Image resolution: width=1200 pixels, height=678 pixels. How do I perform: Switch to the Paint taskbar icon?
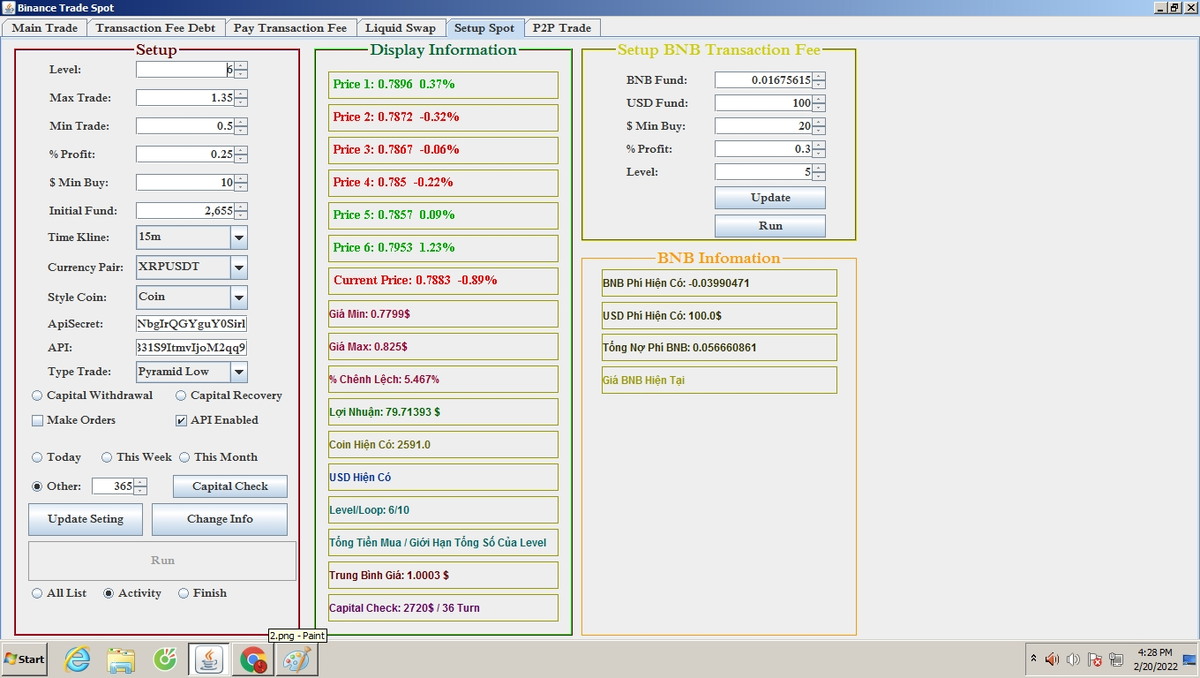[296, 659]
